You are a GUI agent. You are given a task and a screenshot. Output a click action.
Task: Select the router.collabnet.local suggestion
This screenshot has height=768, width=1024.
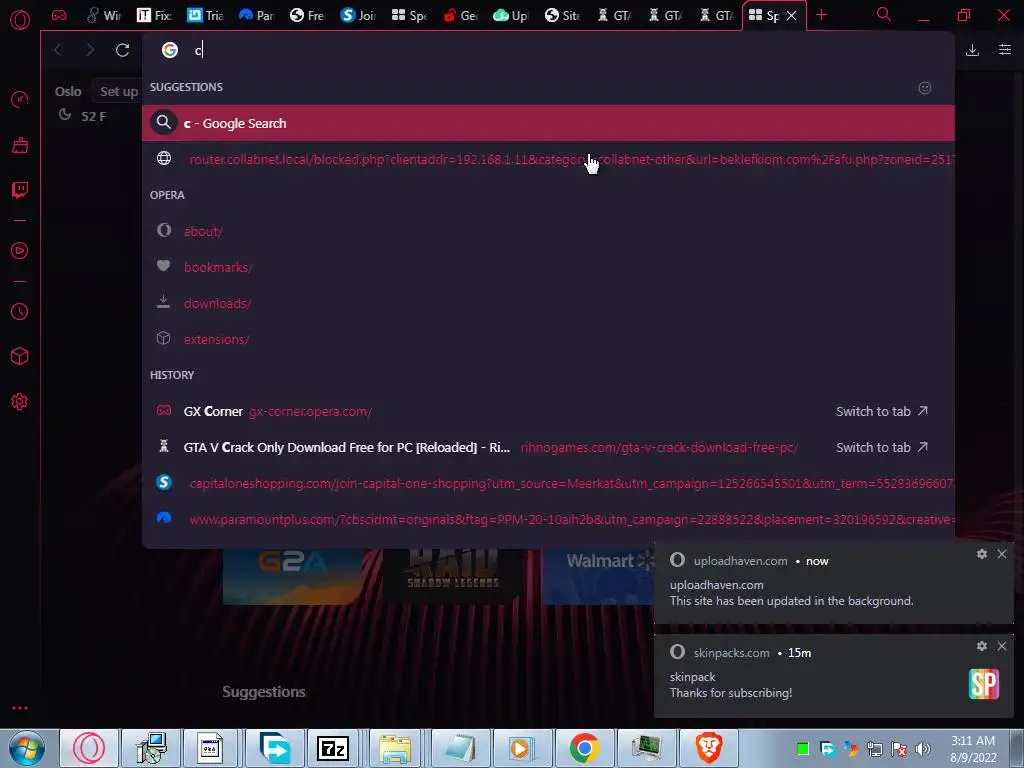point(548,159)
